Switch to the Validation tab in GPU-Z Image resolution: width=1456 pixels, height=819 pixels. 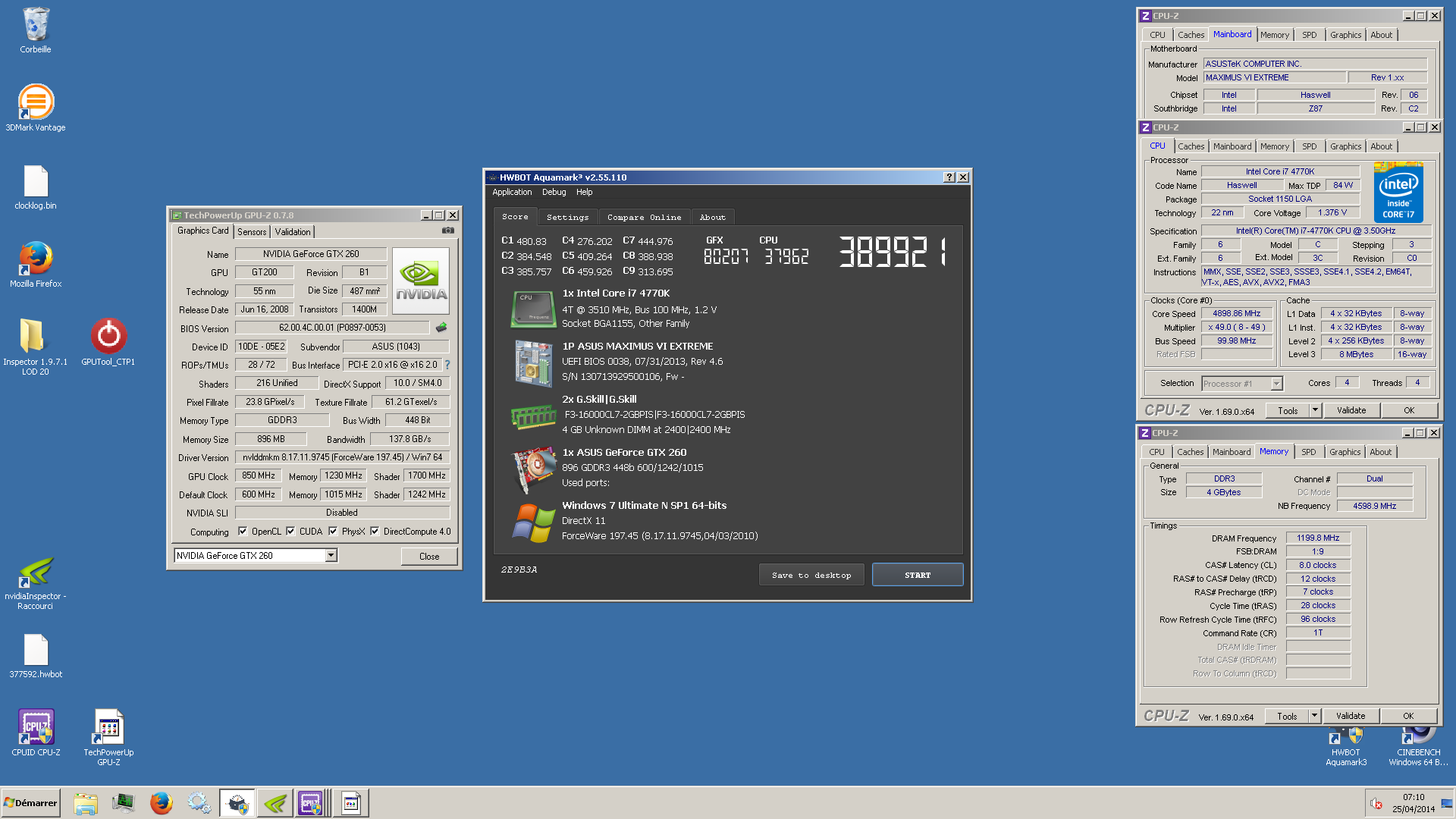293,232
